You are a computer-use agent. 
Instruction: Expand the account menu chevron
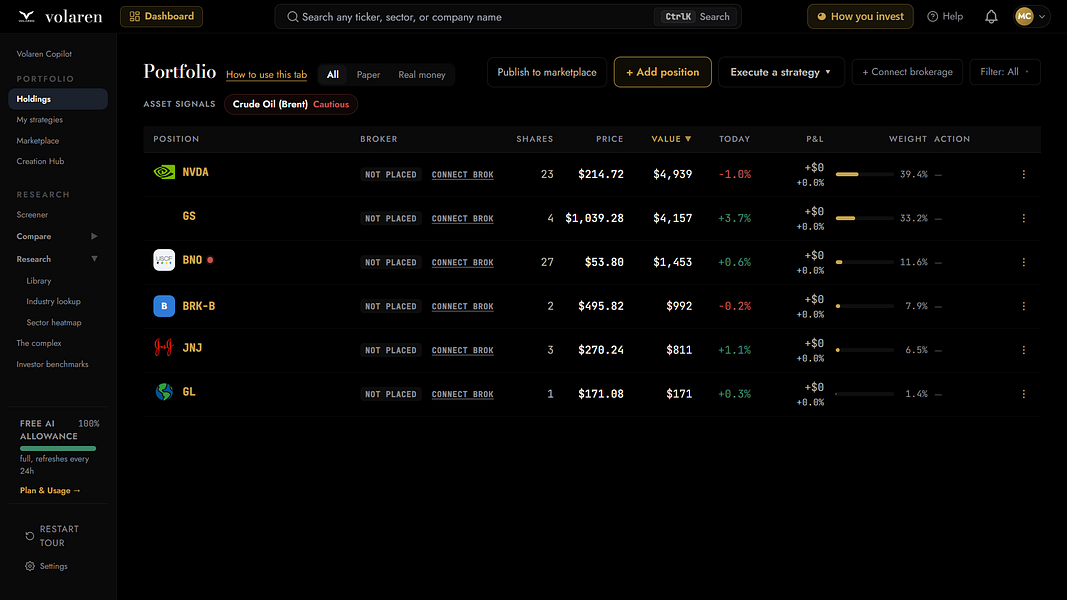pos(1042,16)
